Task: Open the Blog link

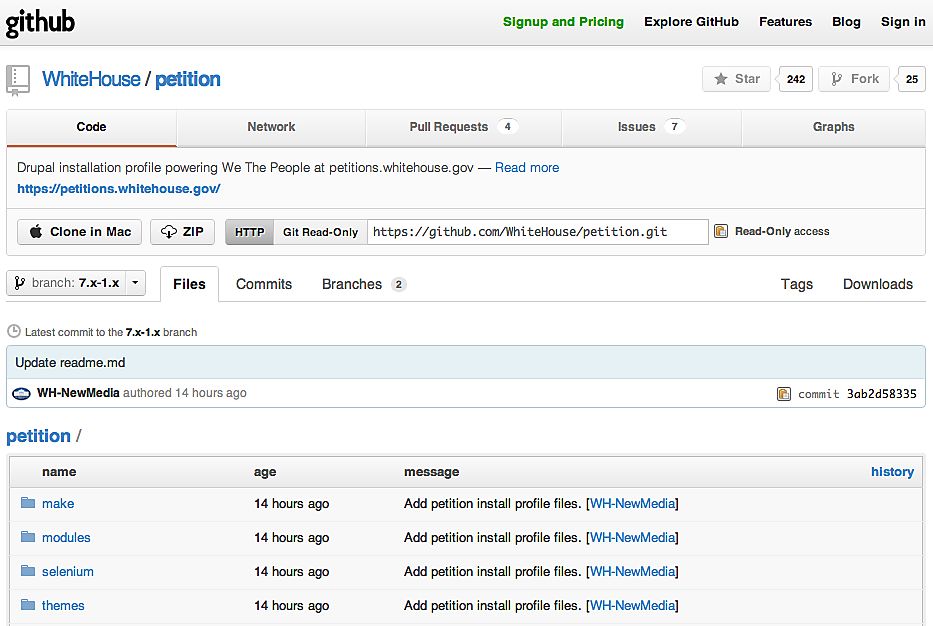Action: coord(846,22)
